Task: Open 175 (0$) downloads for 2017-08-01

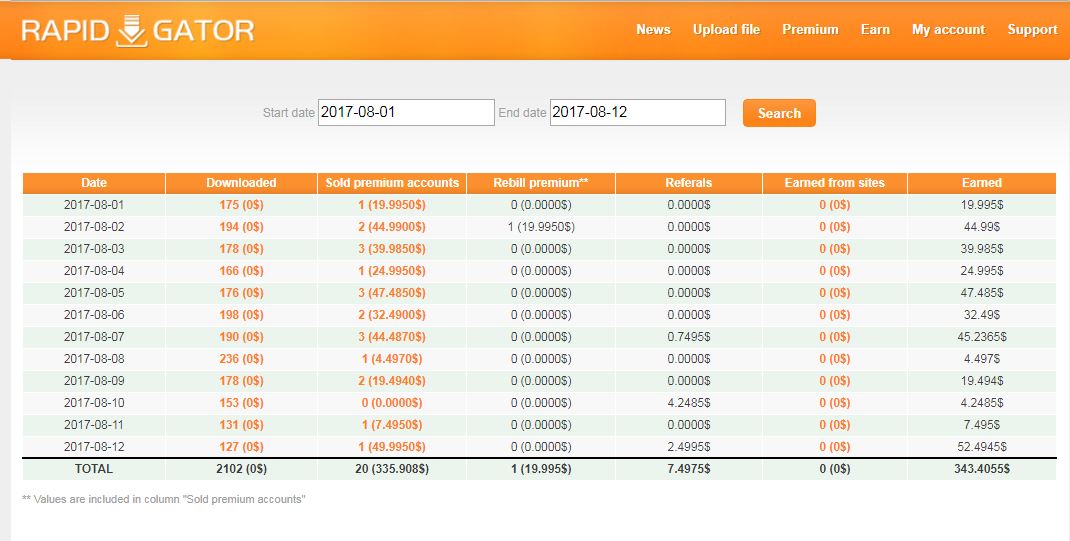Action: pyautogui.click(x=241, y=205)
